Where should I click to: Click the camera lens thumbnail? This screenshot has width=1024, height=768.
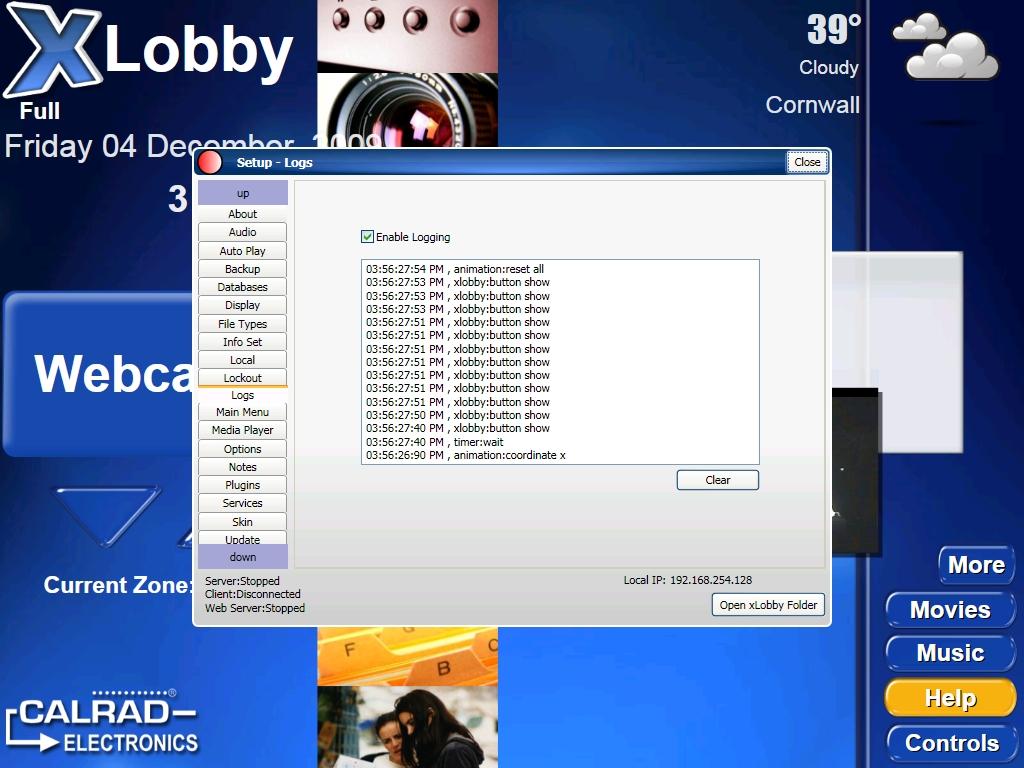(x=408, y=110)
